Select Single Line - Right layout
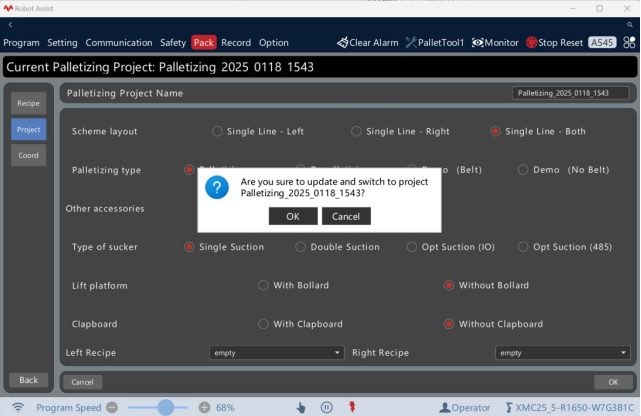This screenshot has width=641, height=416. point(356,131)
